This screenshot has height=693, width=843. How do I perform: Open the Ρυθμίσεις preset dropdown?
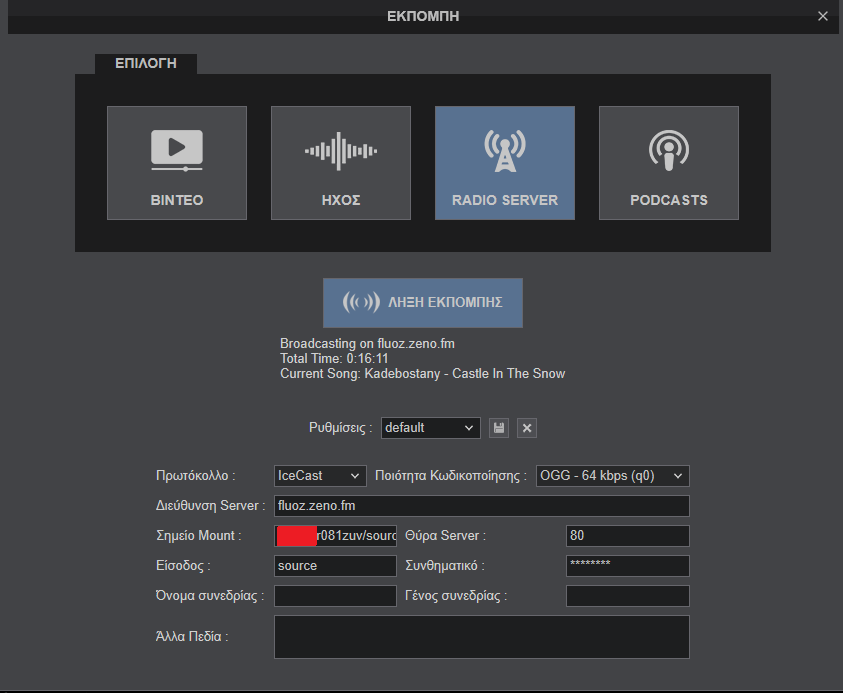tap(430, 428)
